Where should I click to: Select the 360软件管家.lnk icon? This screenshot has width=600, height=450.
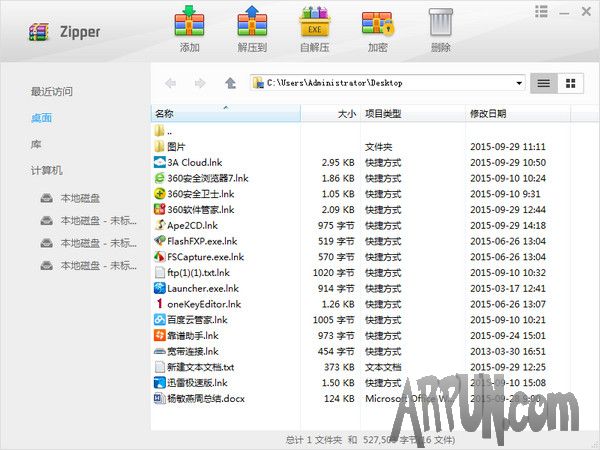click(x=160, y=209)
